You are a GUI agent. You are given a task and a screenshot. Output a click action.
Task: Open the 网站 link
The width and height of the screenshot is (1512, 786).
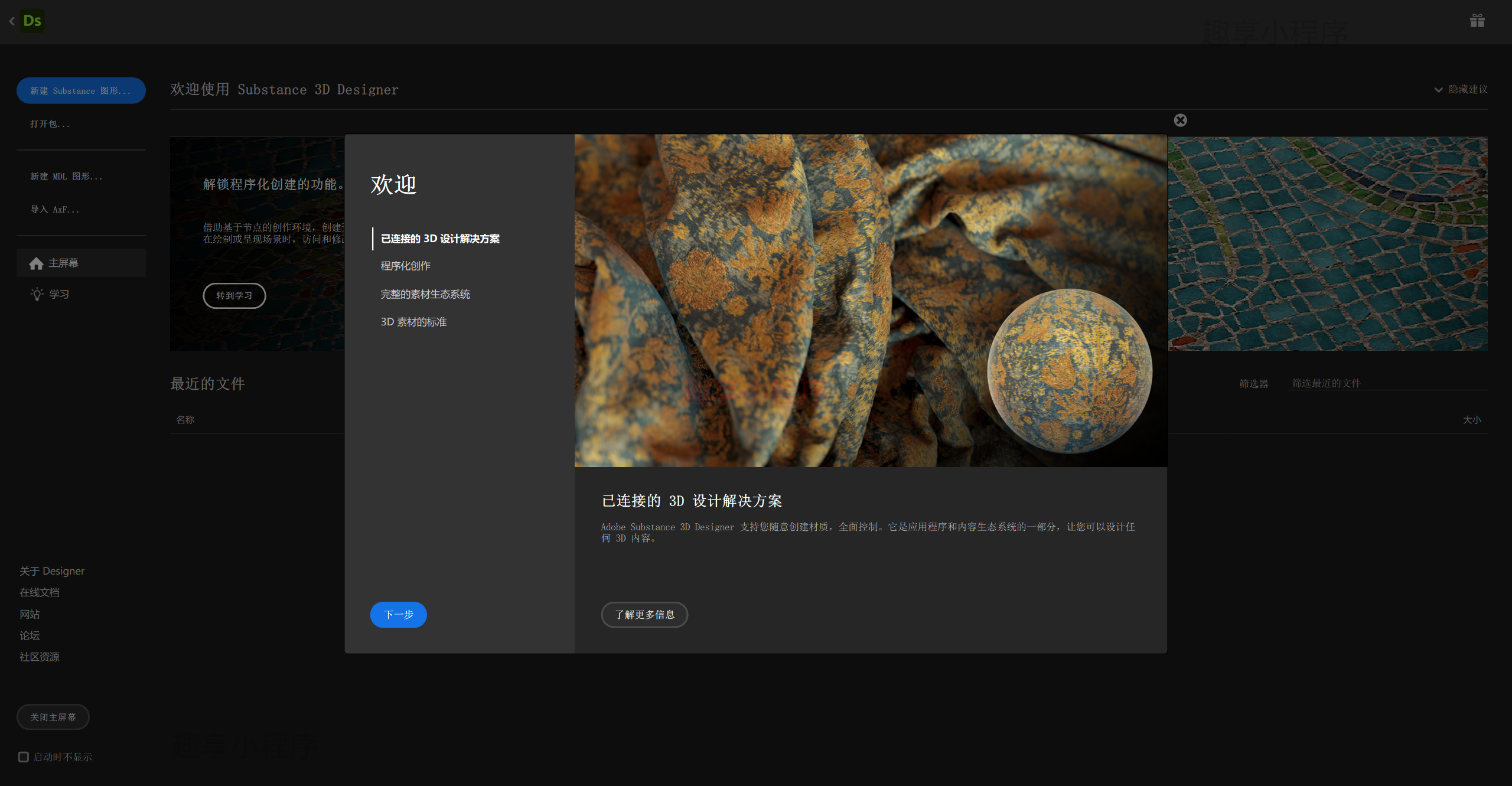pos(30,614)
